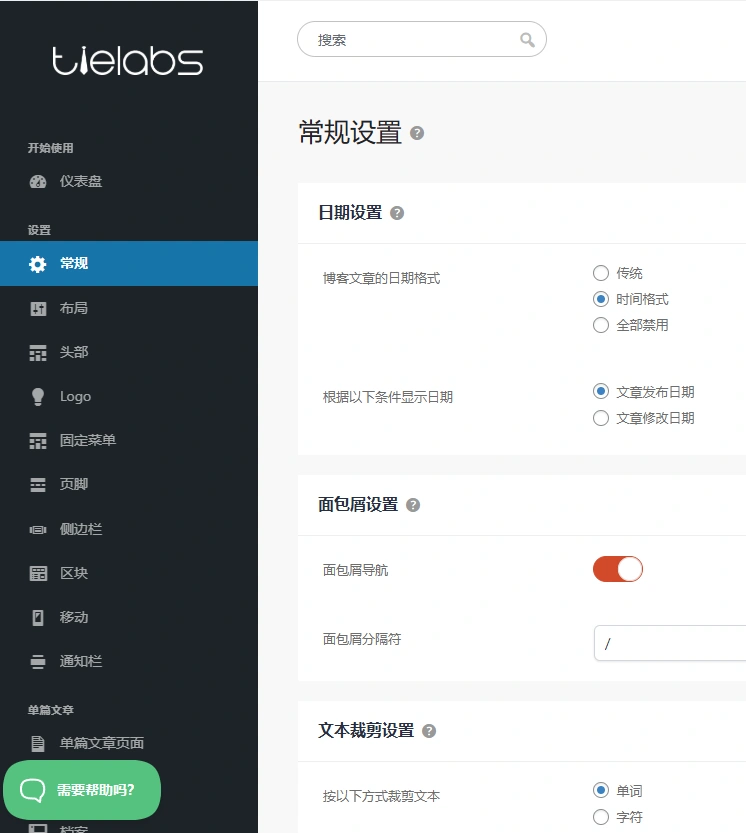Screen dimensions: 746x833
Task: Open the 区块 menu item
Action: [129, 574]
